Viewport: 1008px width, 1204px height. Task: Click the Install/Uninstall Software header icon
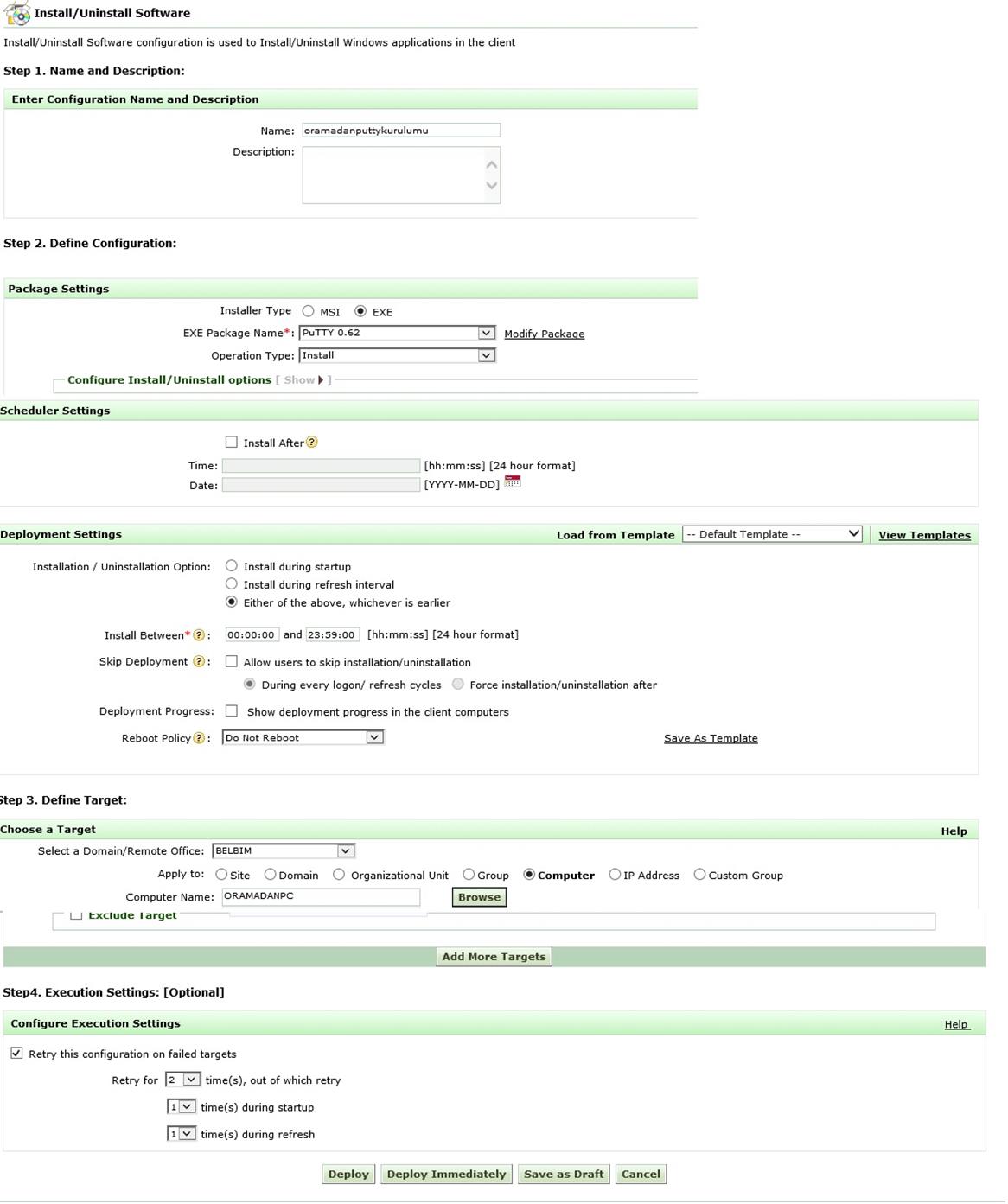[x=17, y=13]
